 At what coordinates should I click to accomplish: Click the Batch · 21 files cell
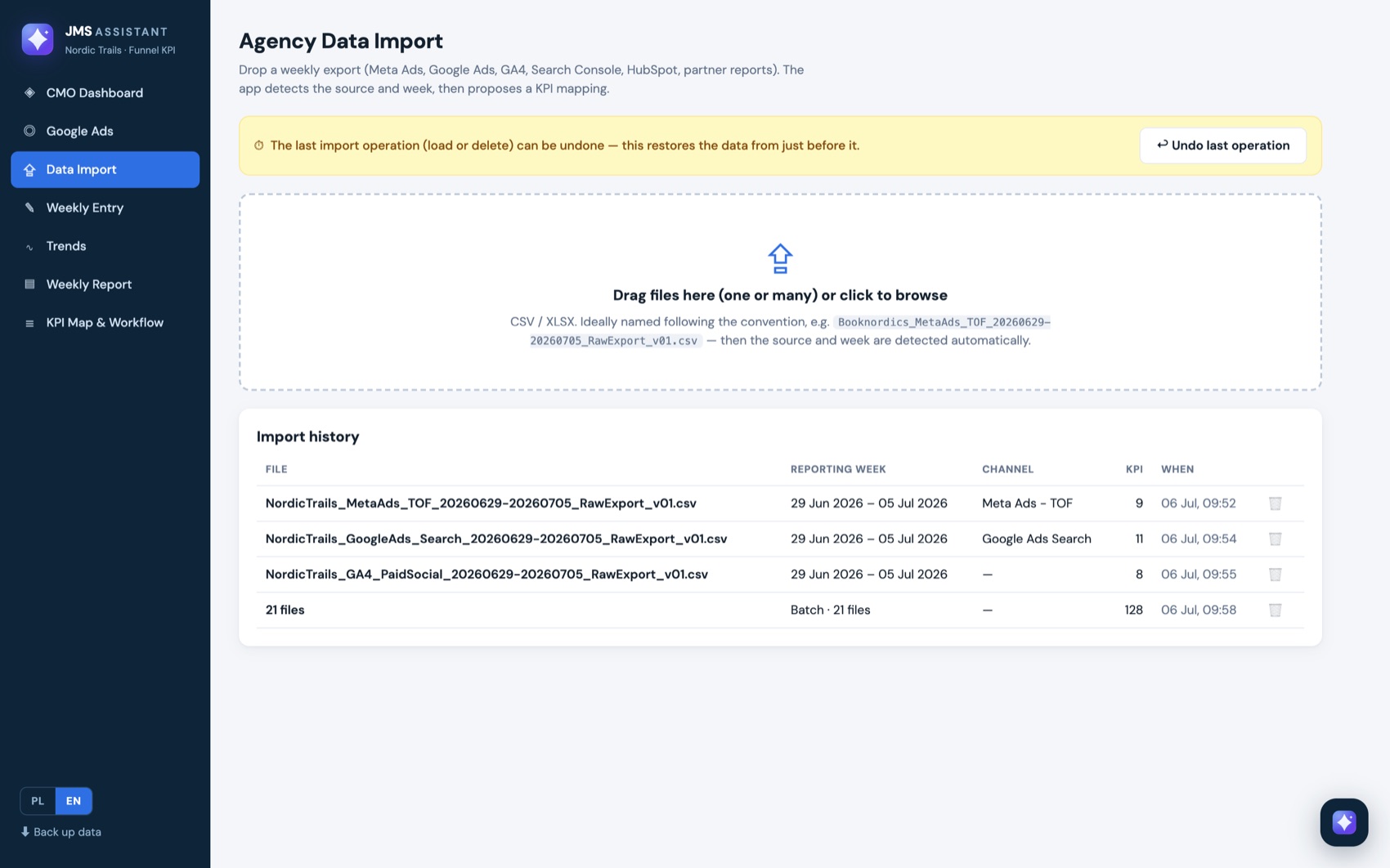[830, 610]
